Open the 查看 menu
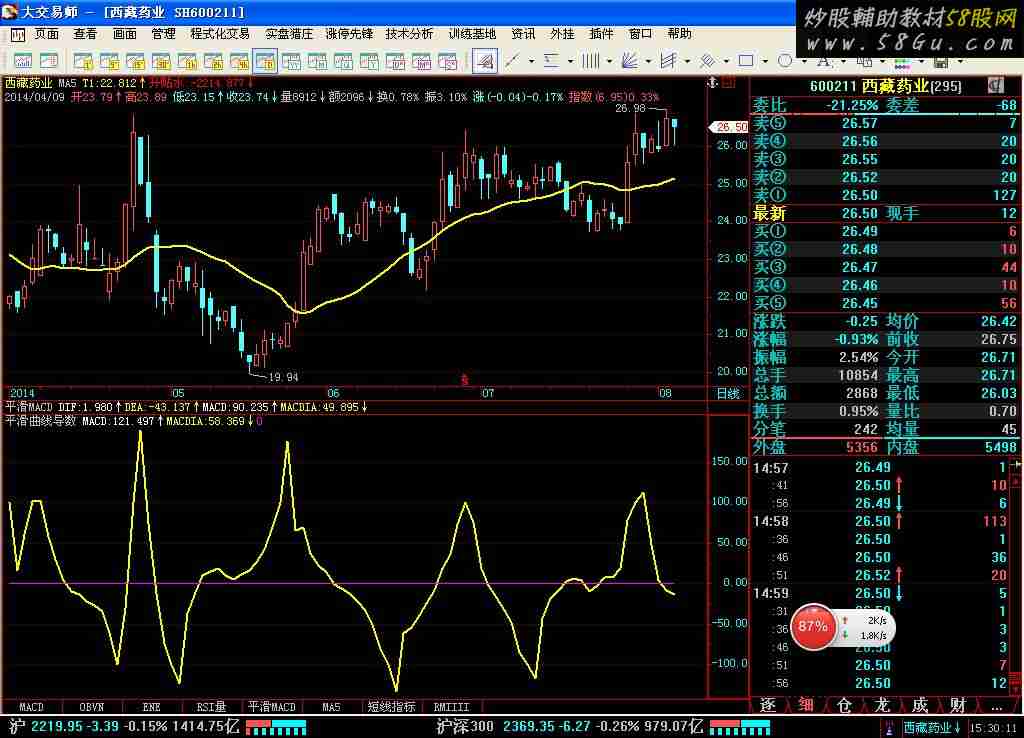Screen dimensions: 1024x738 coord(85,34)
